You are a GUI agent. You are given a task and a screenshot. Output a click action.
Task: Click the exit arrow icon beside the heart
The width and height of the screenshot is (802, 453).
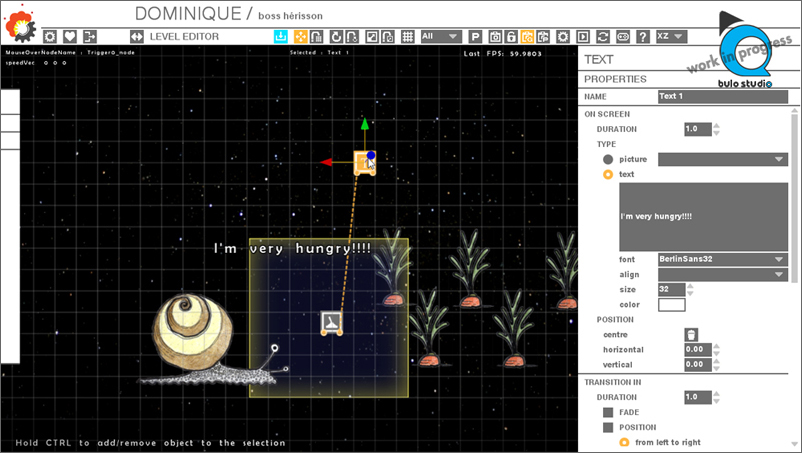[x=90, y=36]
